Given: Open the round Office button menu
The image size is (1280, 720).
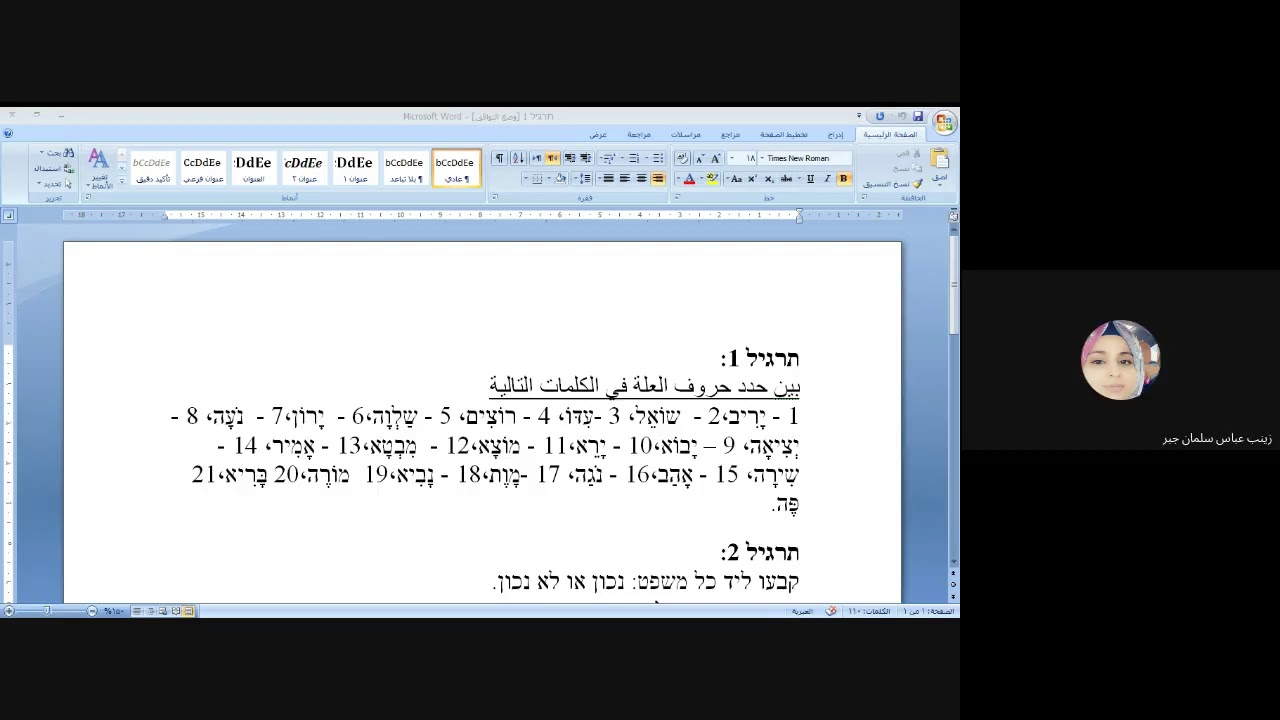Looking at the screenshot, I should pos(944,122).
